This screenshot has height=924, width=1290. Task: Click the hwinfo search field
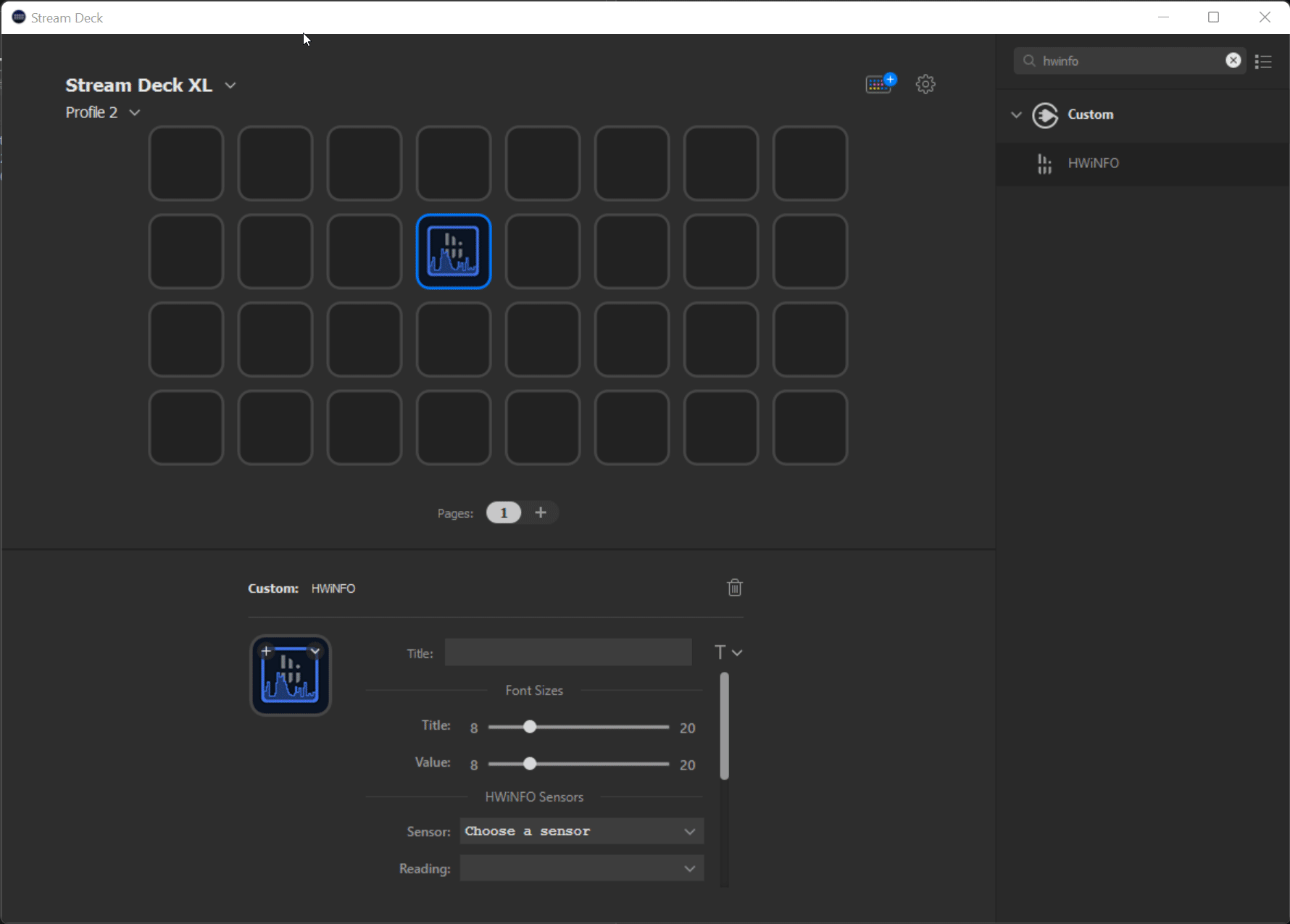1130,61
